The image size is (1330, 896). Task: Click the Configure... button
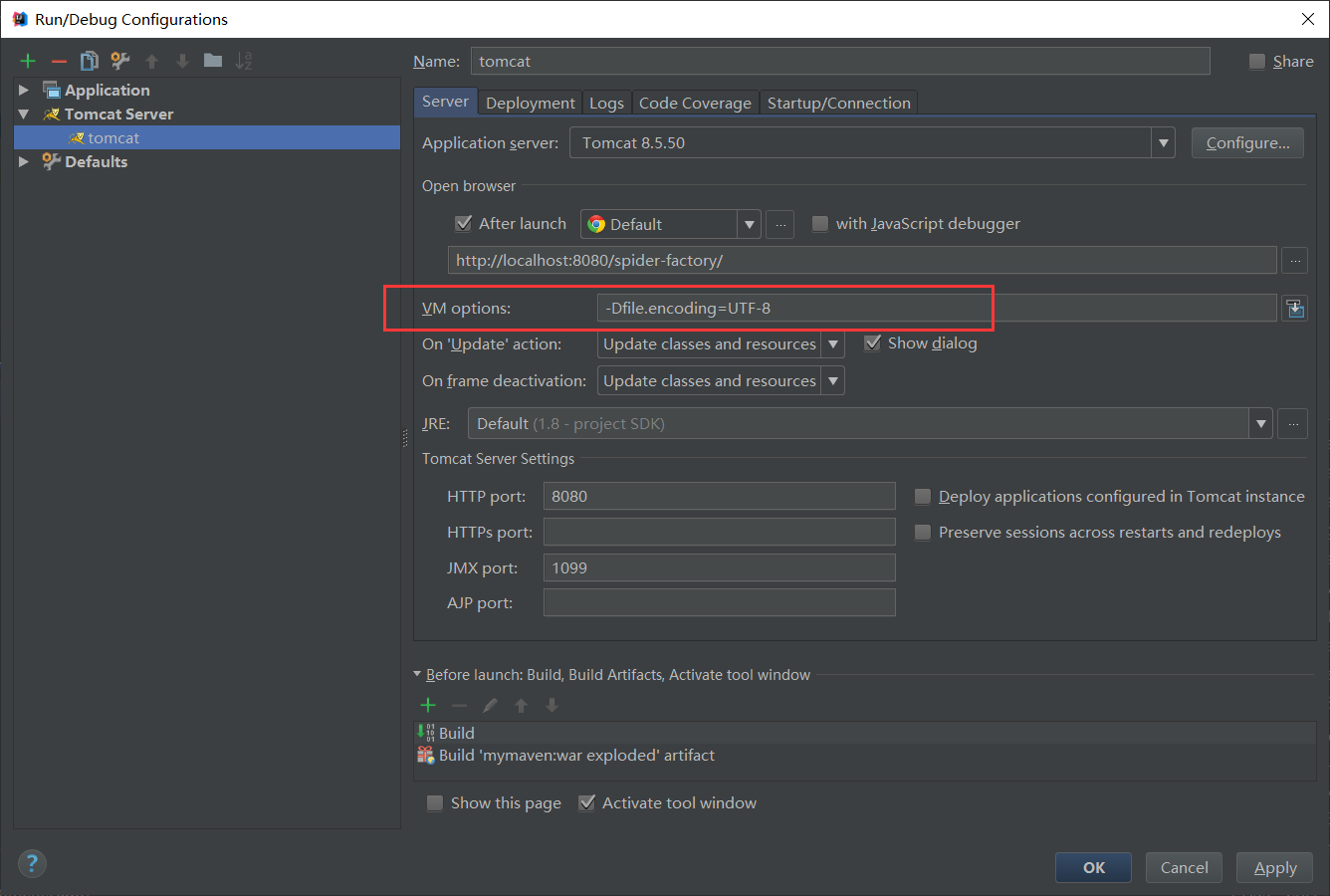tap(1247, 142)
